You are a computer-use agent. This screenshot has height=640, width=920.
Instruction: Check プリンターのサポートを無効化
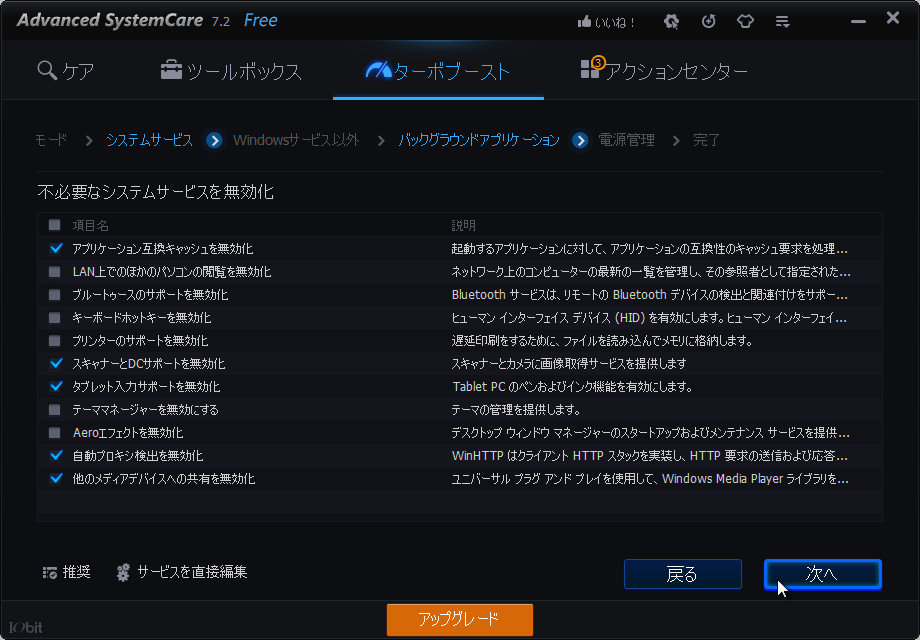coord(55,340)
